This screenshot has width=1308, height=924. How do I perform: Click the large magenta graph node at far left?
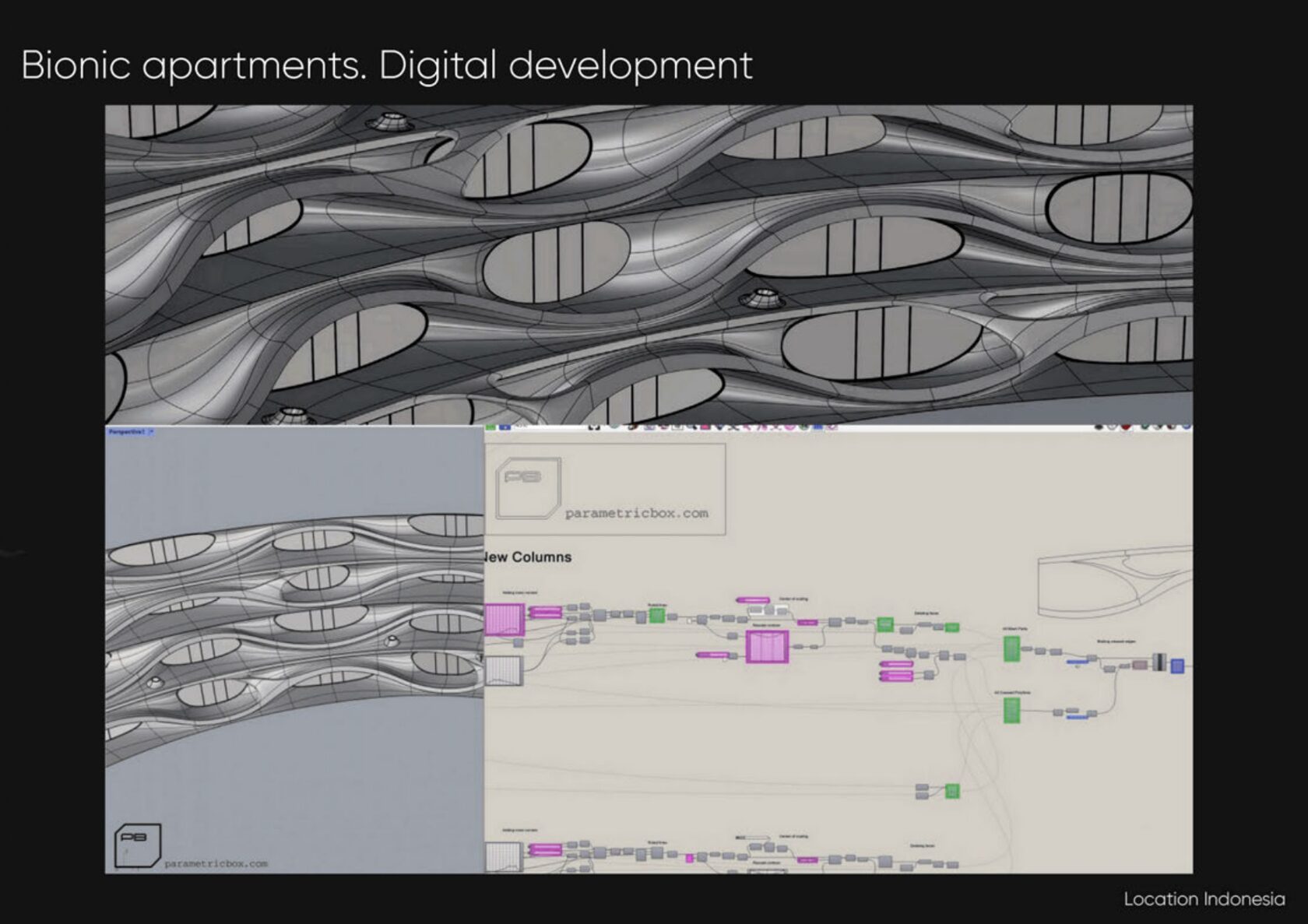tap(504, 620)
